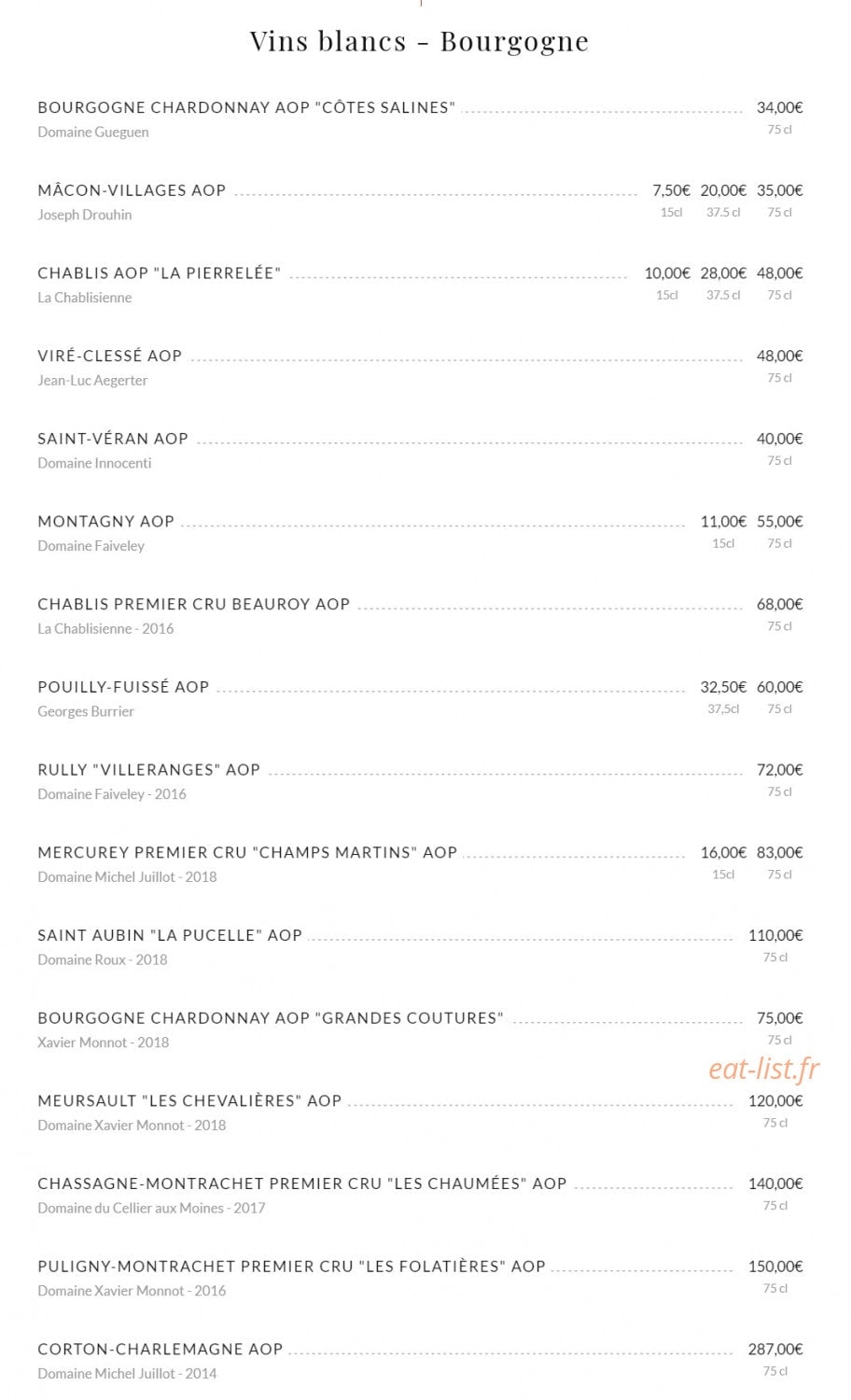Click Corton-Charlemagne AOP 287,00€ price
This screenshot has height=1400, width=851.
(x=775, y=1349)
